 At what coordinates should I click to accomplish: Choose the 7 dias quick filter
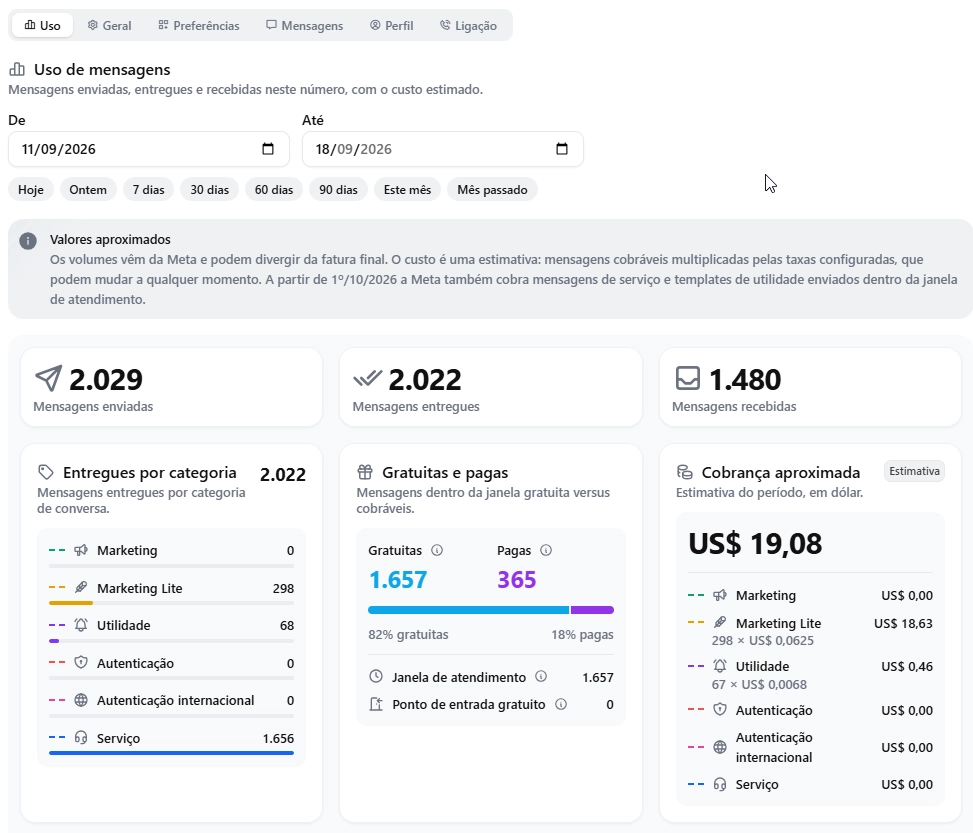coord(148,190)
